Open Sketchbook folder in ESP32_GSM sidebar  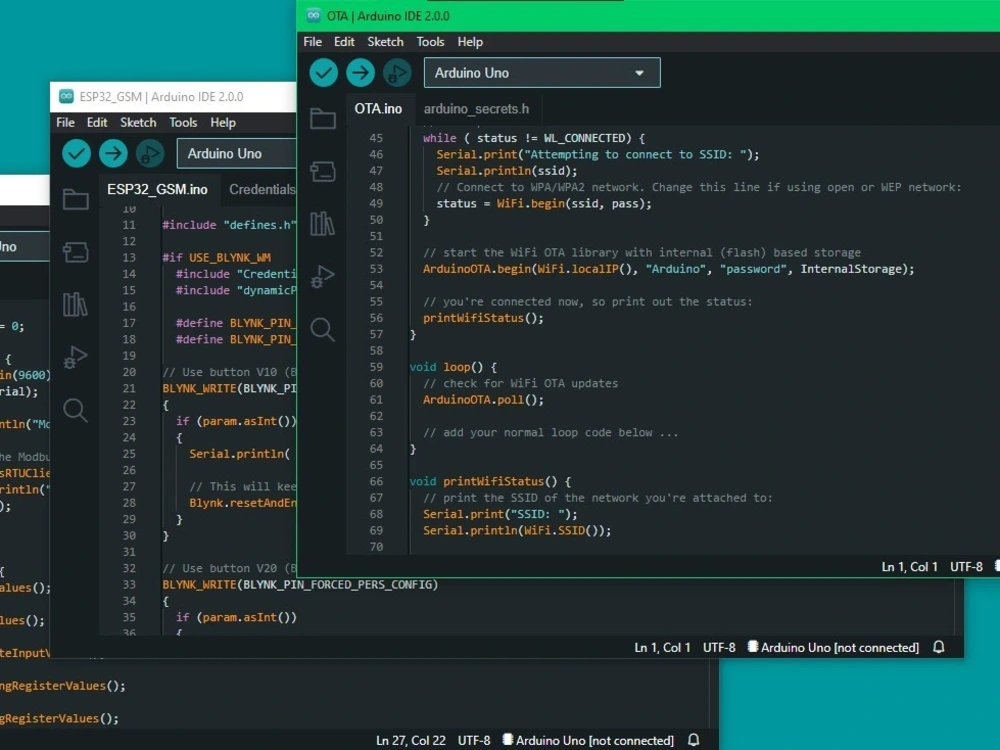[x=75, y=200]
